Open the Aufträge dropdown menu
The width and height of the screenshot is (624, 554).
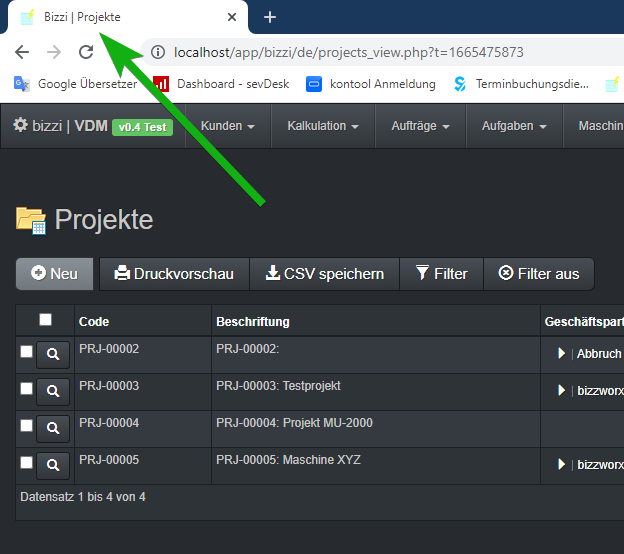[x=421, y=126]
